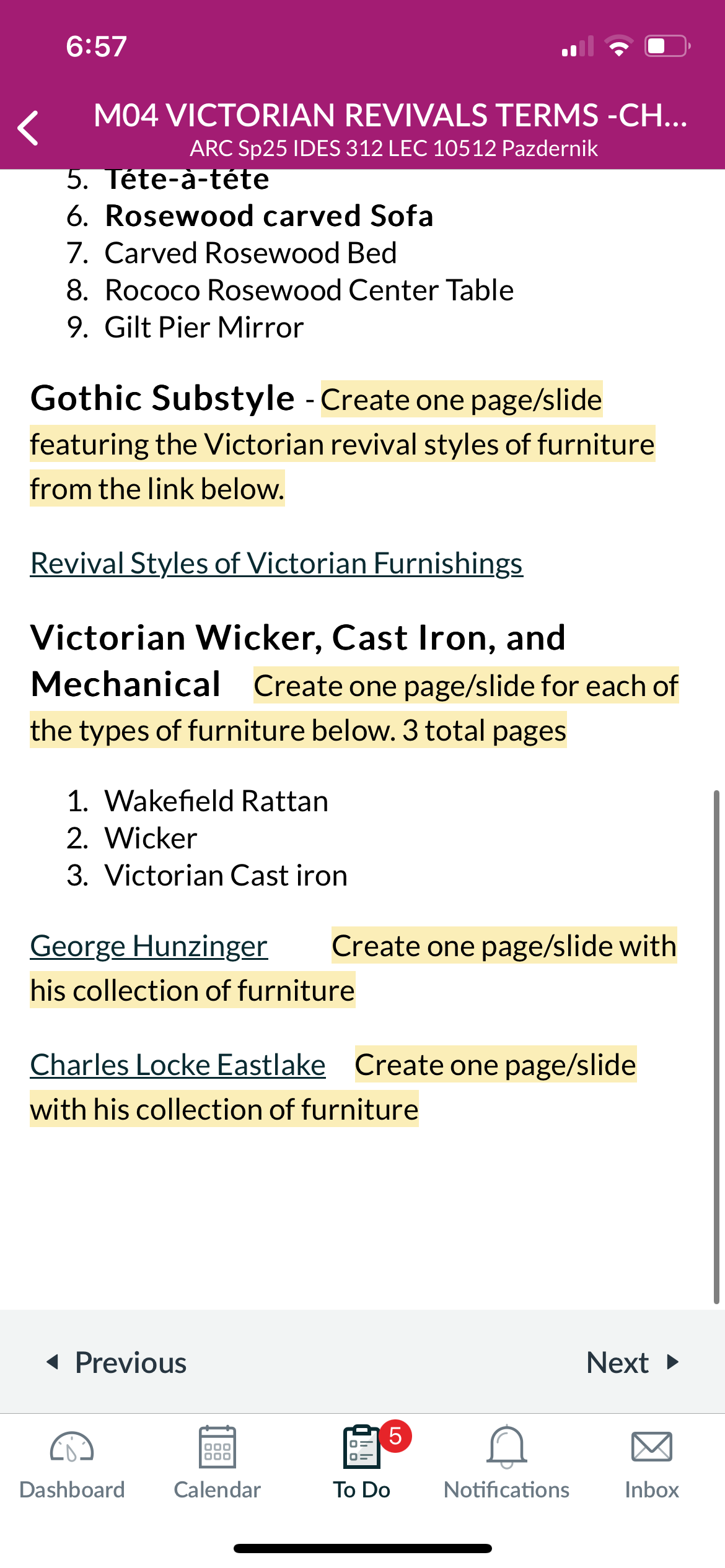Tap the Wi-Fi icon in status bar
The image size is (725, 1568).
(x=618, y=46)
